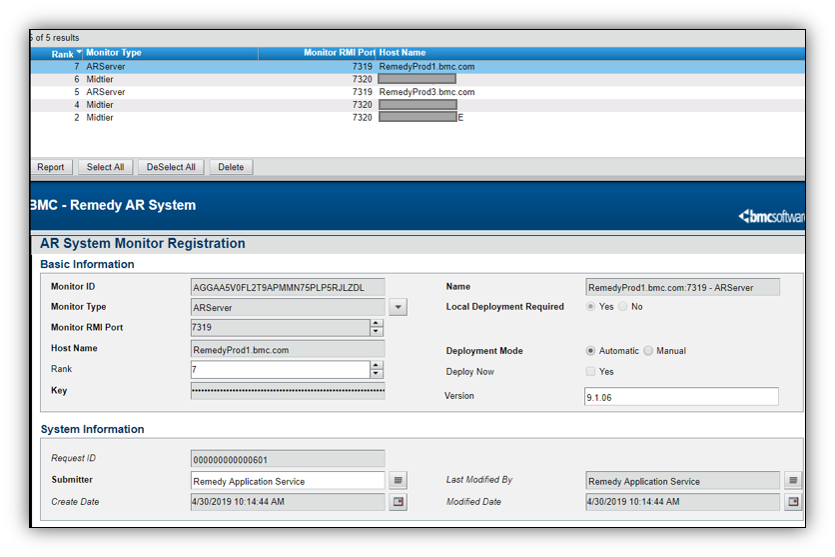Select the rank 6 Midtier row

pyautogui.click(x=418, y=79)
